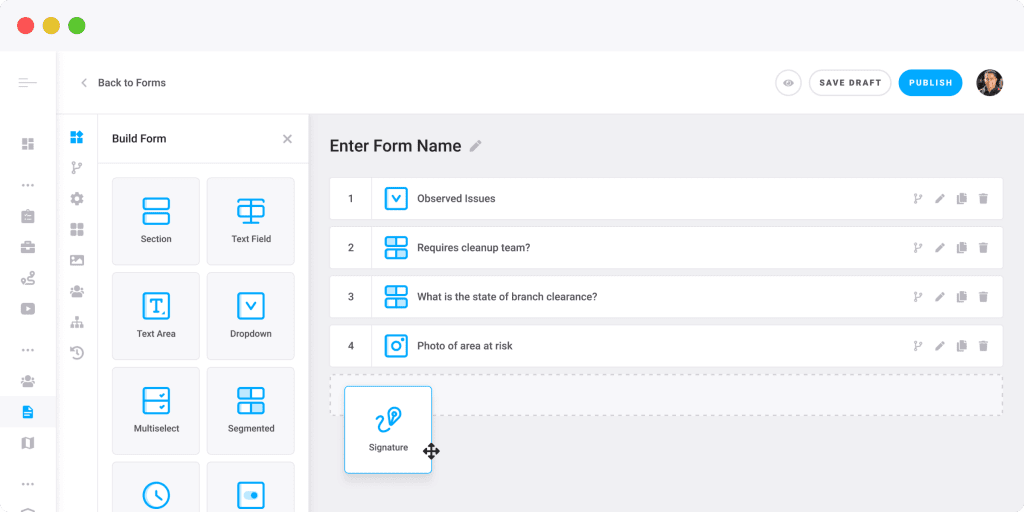Open the briefcase icon in sidebar
This screenshot has height=512, width=1024.
(27, 247)
